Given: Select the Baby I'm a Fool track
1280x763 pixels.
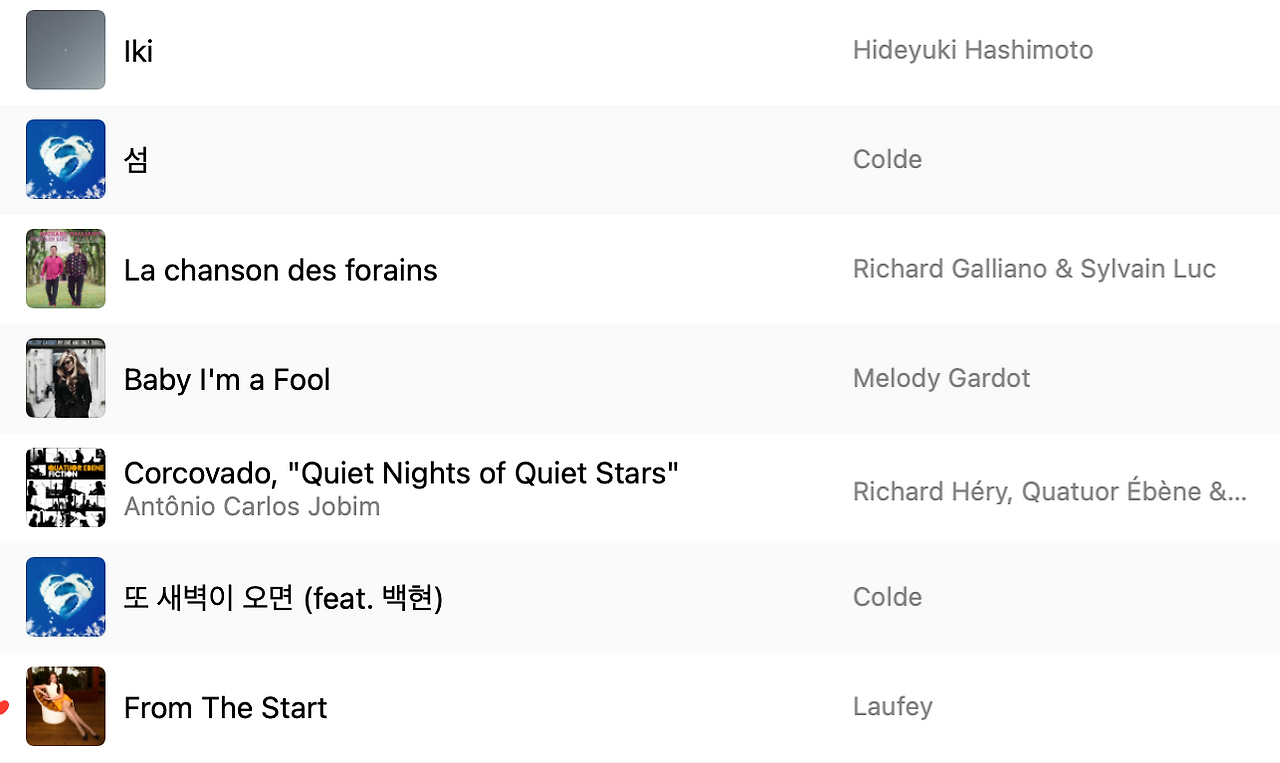Looking at the screenshot, I should coord(227,379).
